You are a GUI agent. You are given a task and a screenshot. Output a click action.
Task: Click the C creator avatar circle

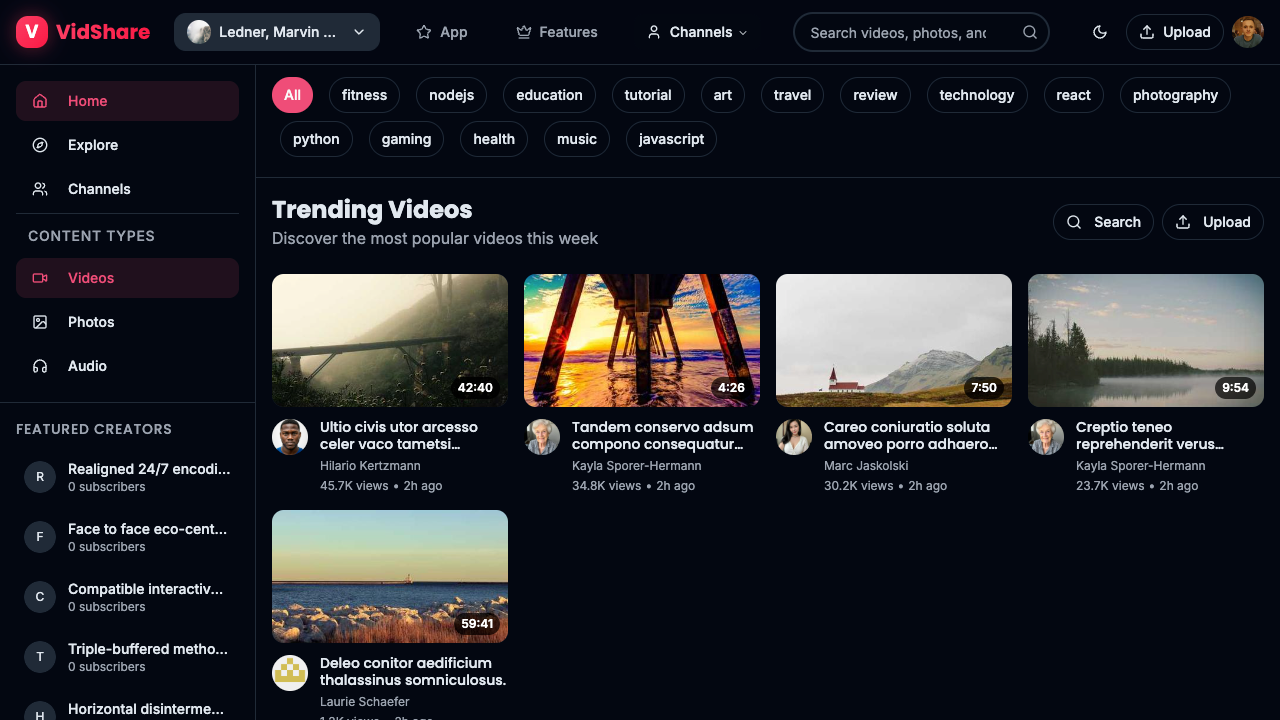[40, 597]
